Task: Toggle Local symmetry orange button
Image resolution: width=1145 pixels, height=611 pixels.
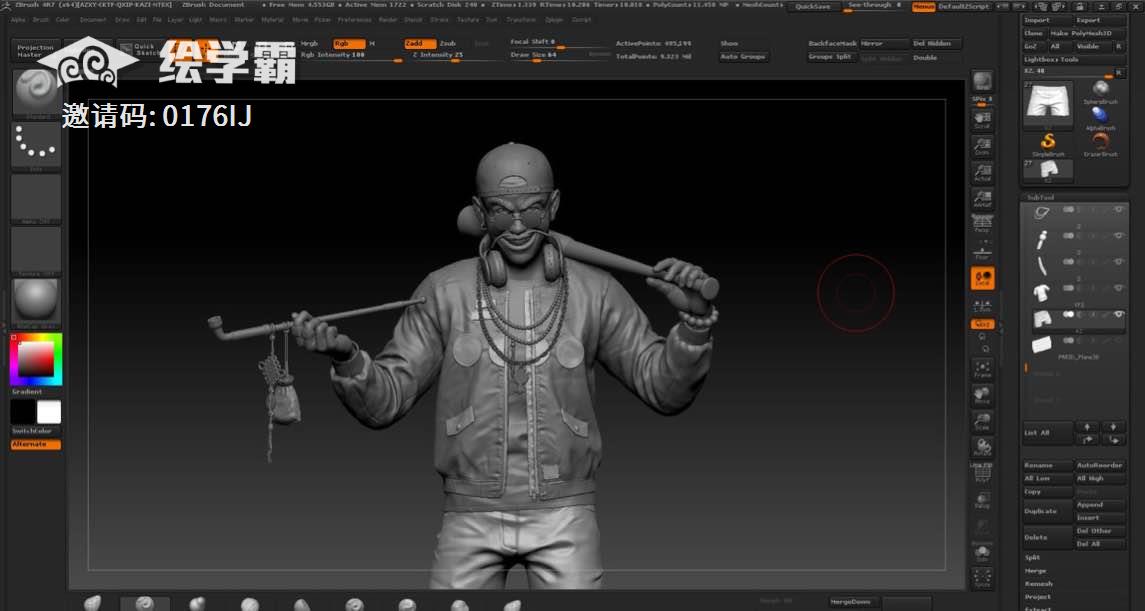Action: click(982, 279)
